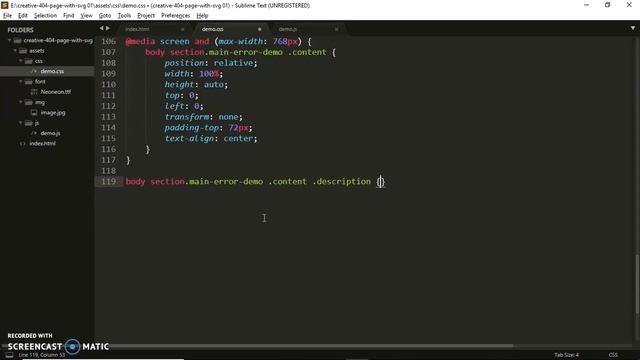Open the tab list dropdown arrow
The image size is (640, 360).
click(x=633, y=28)
